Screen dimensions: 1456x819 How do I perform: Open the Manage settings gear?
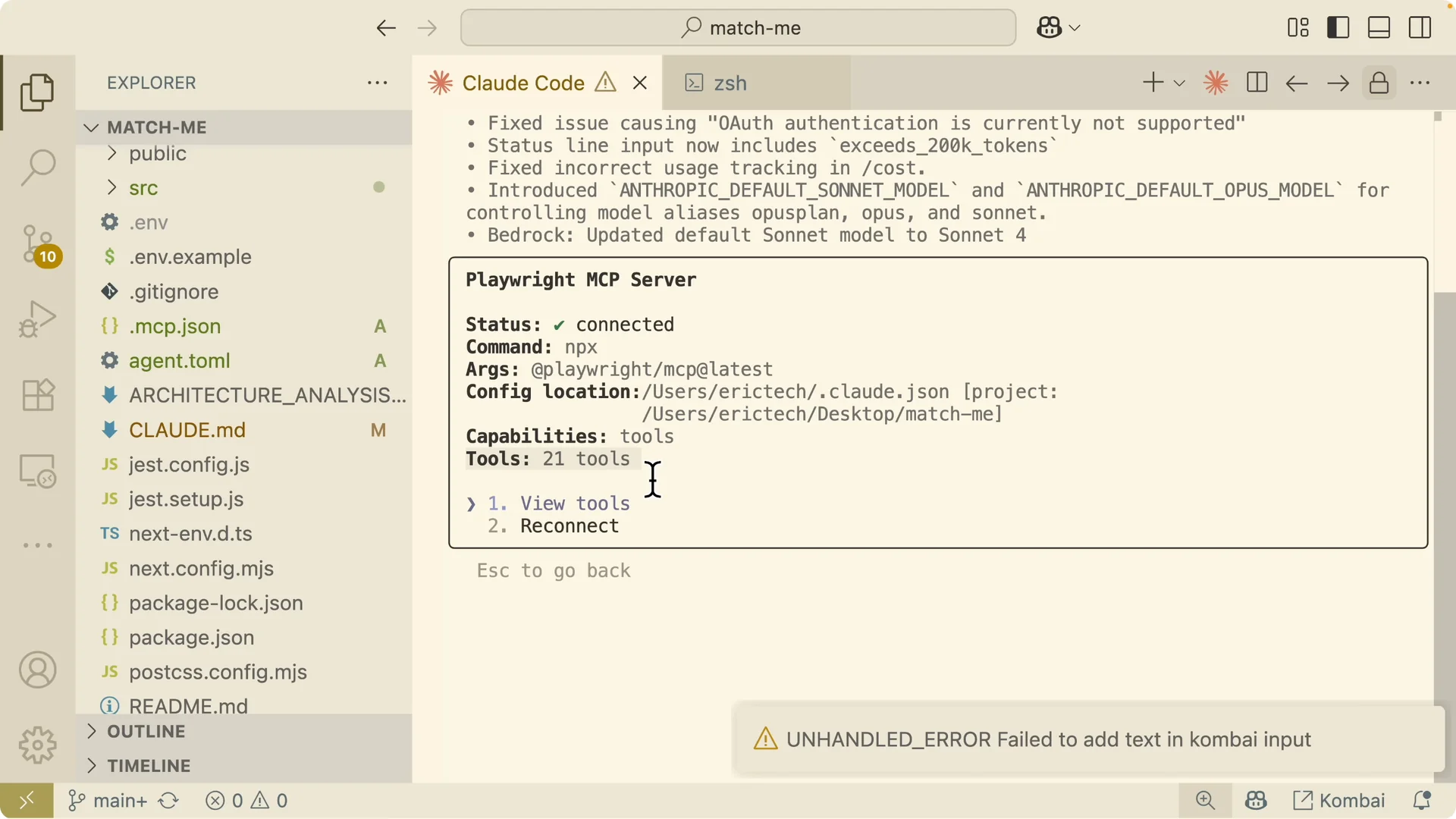click(x=37, y=745)
